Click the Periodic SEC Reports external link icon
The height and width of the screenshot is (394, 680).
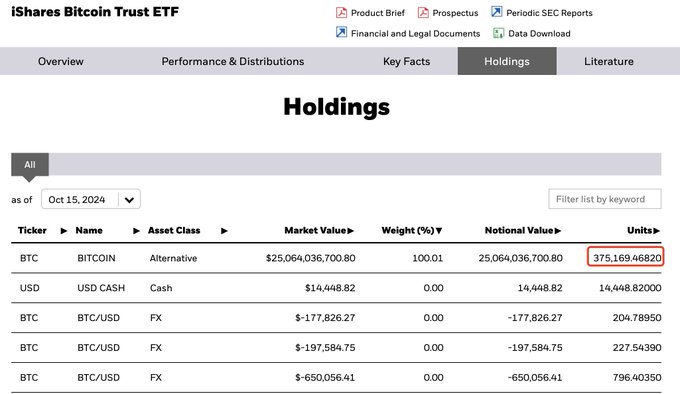pyautogui.click(x=497, y=12)
